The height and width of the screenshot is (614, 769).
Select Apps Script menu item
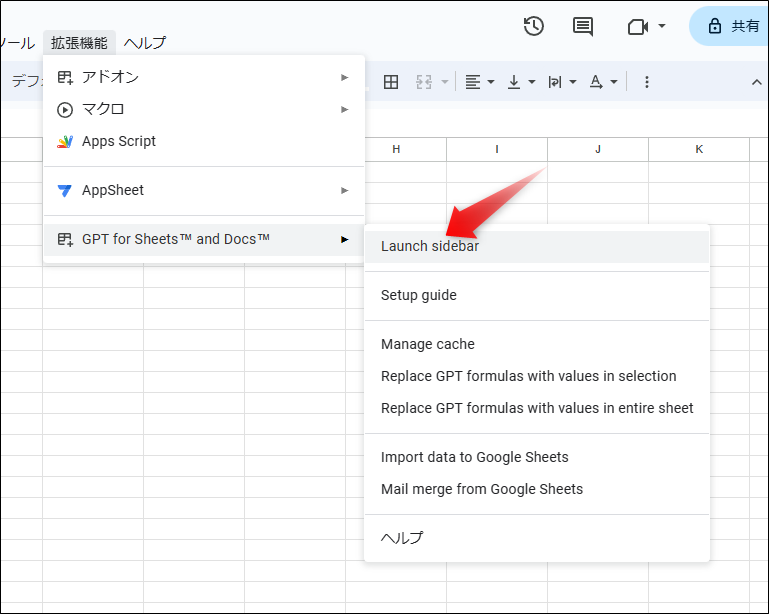point(204,141)
